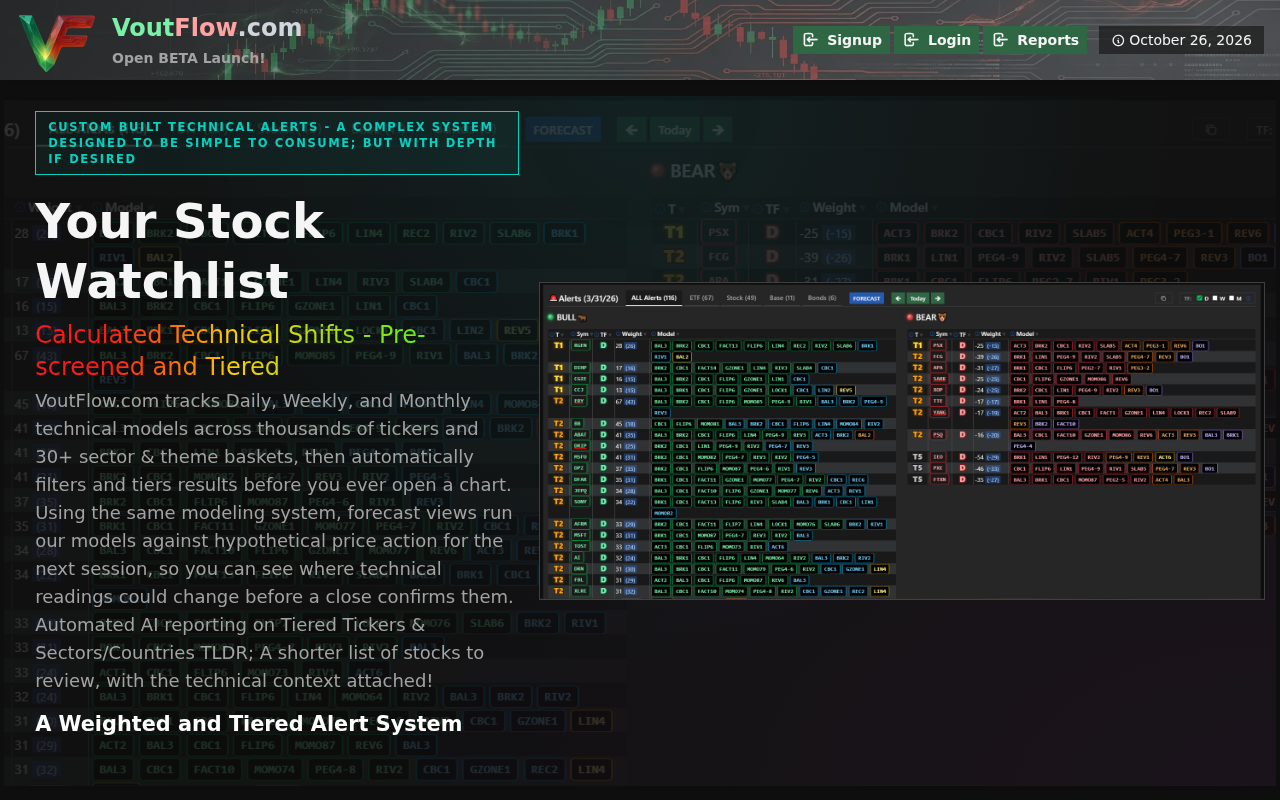Click the paragraph starting 'Automated AI reporting'

tap(260, 652)
